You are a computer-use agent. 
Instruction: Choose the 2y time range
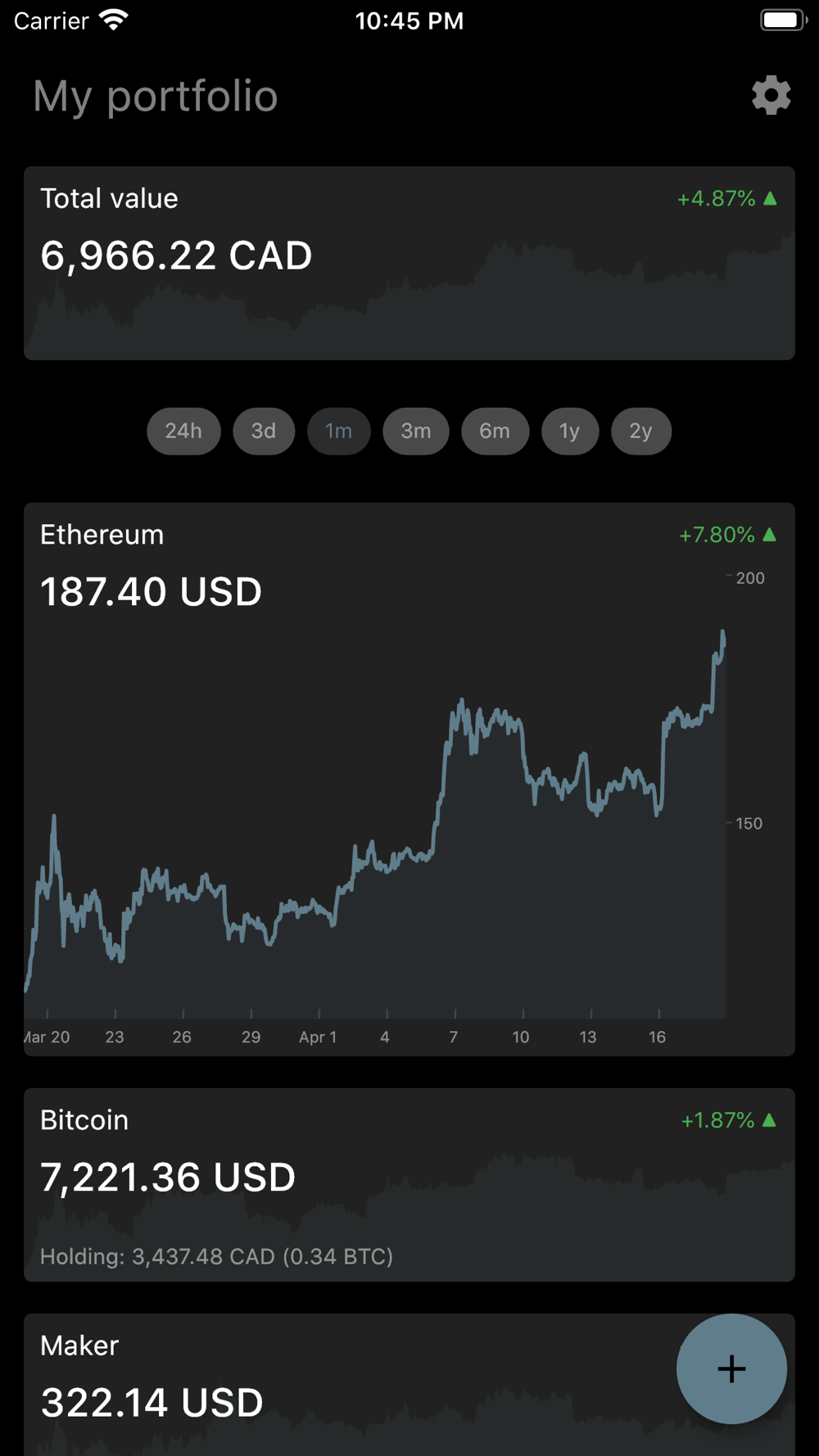click(640, 431)
